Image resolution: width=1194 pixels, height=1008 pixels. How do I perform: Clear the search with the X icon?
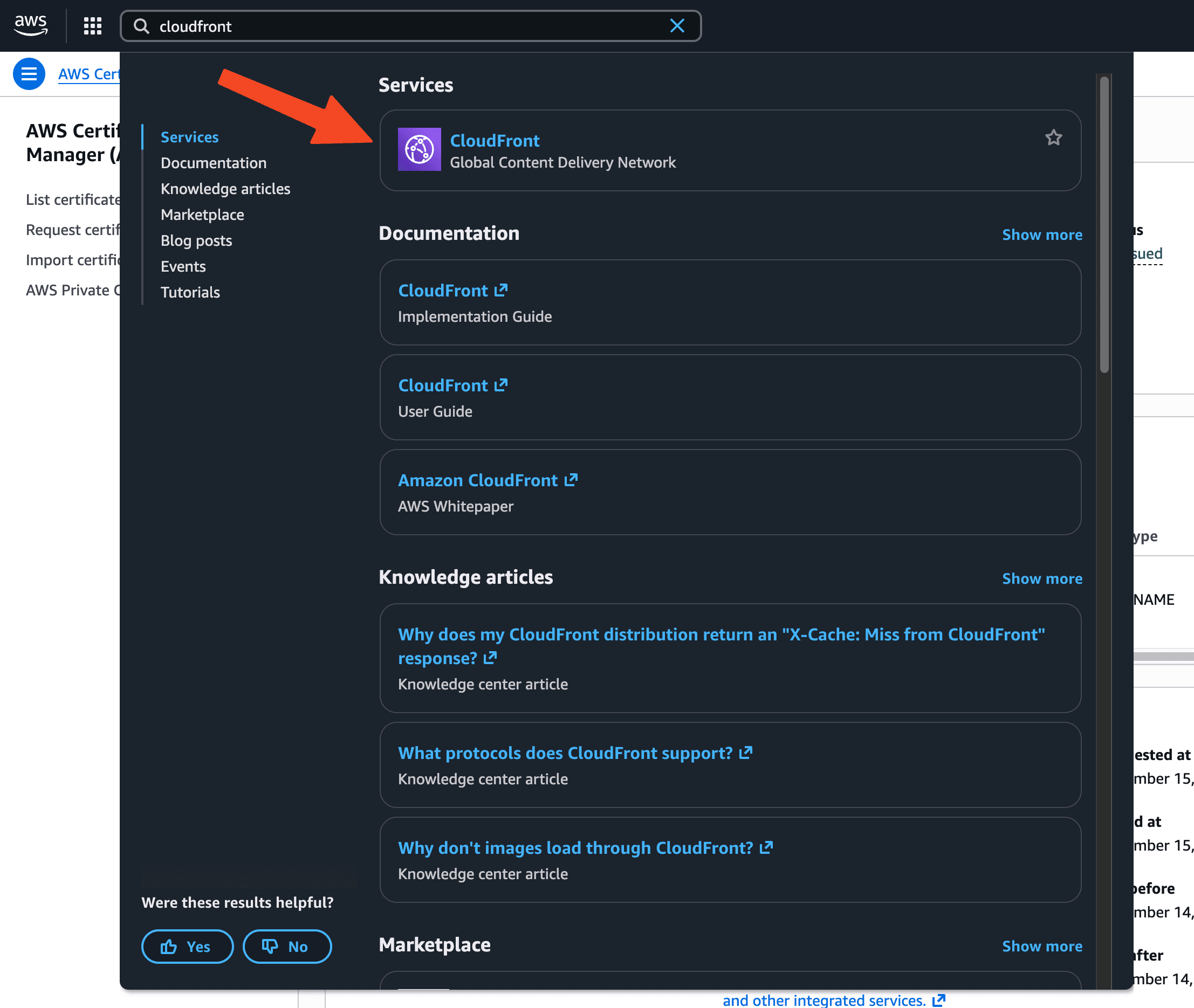[x=677, y=26]
